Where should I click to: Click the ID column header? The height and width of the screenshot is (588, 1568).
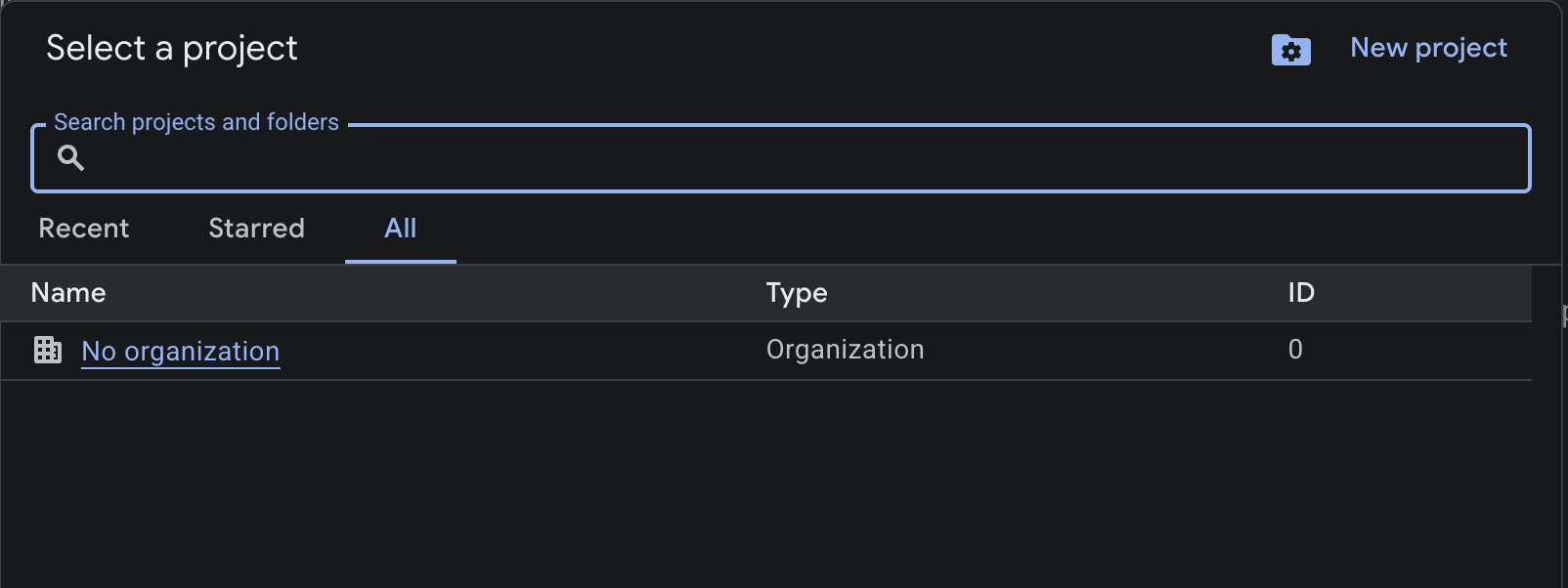(1300, 292)
